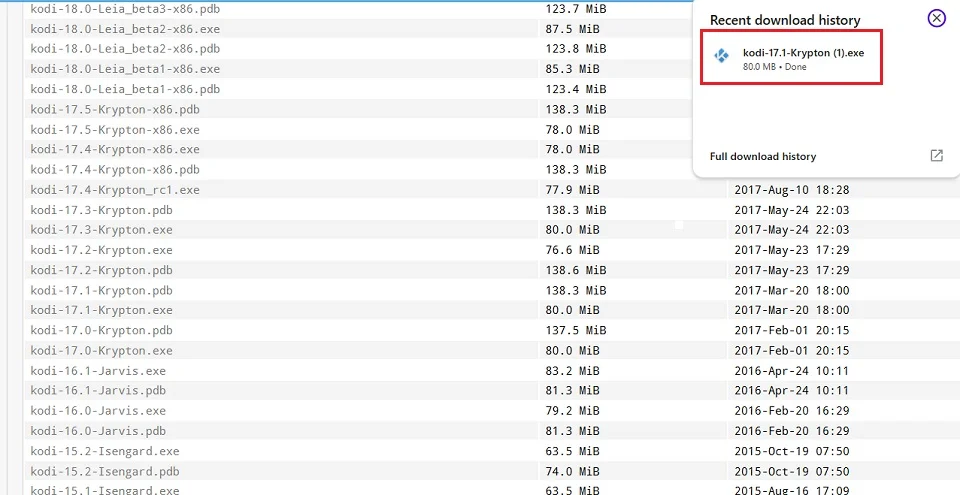Select 74.0 MiB size of kodi-15.2-Isengard.pdb
Image resolution: width=960 pixels, height=495 pixels.
click(572, 471)
